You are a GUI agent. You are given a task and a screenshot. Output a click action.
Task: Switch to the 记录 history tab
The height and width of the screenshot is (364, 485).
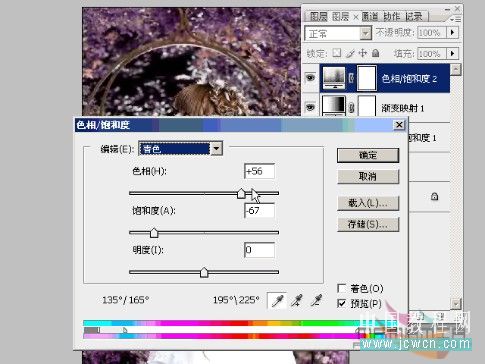pyautogui.click(x=414, y=16)
